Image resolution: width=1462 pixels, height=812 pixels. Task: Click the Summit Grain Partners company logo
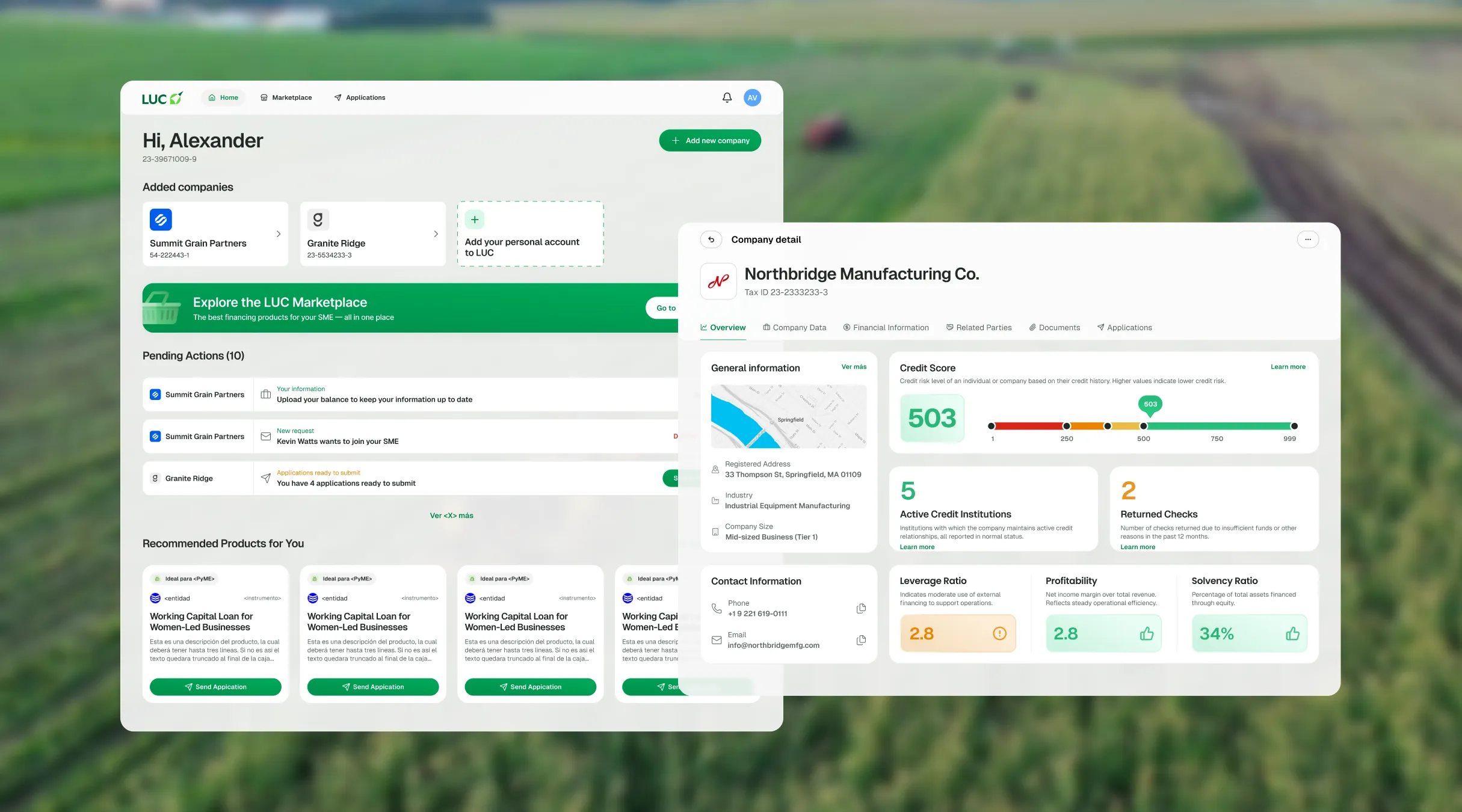point(161,220)
